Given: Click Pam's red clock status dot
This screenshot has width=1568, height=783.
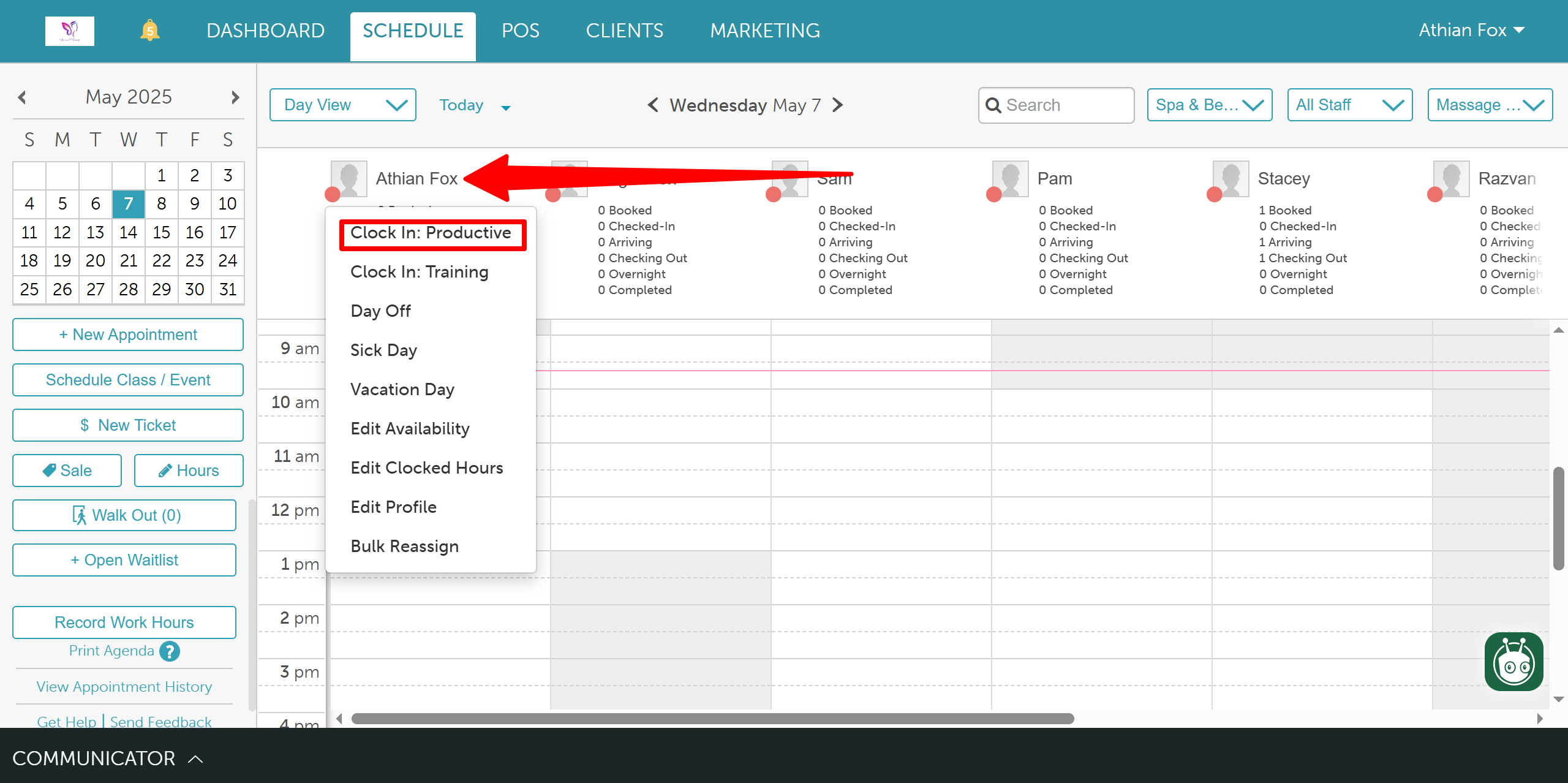Looking at the screenshot, I should pyautogui.click(x=993, y=195).
